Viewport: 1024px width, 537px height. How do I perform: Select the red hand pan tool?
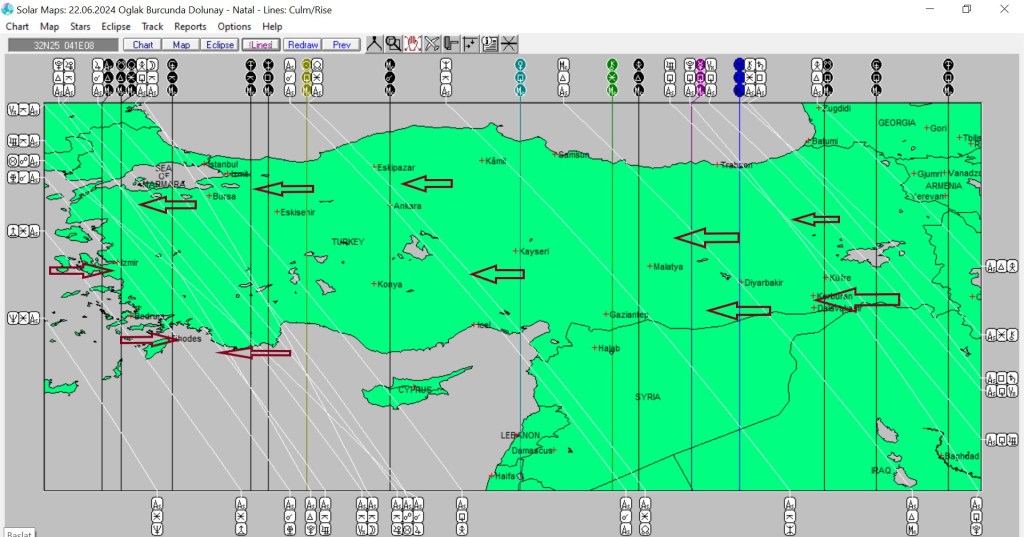point(412,44)
